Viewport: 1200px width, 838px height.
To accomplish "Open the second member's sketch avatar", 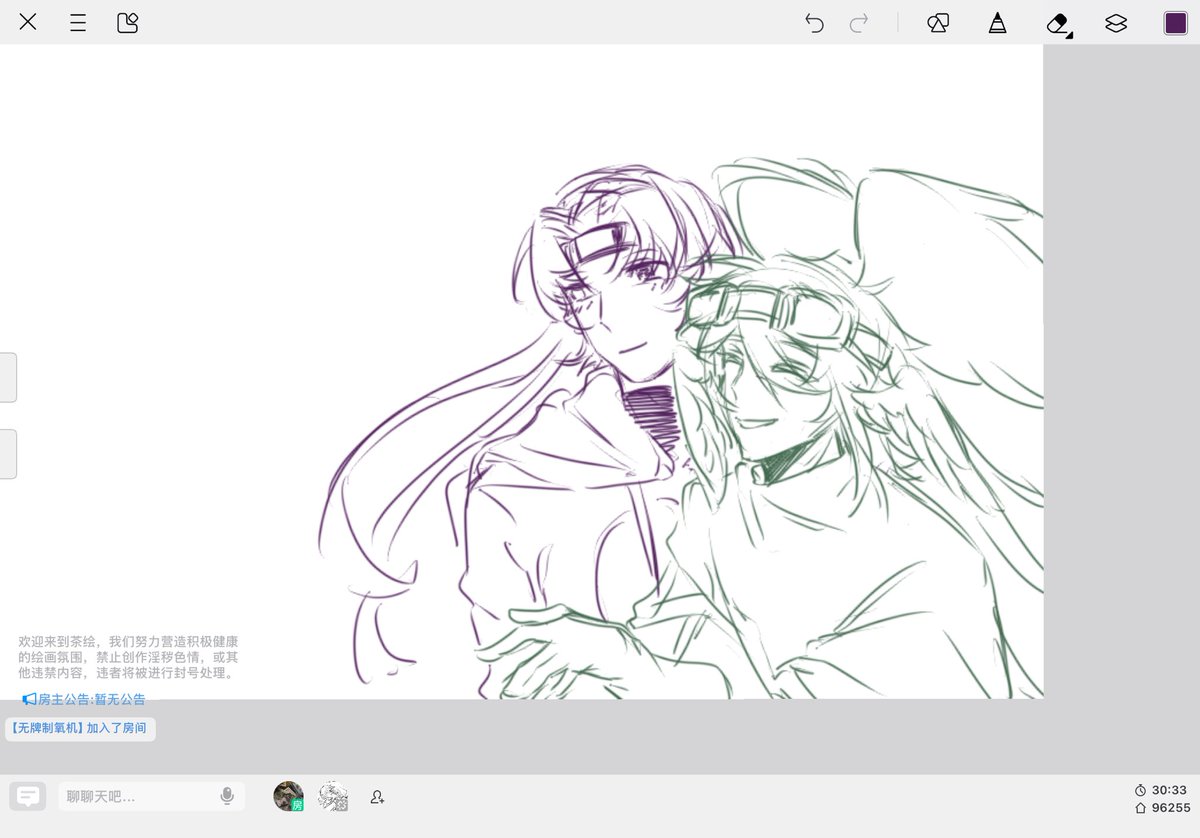I will 333,796.
